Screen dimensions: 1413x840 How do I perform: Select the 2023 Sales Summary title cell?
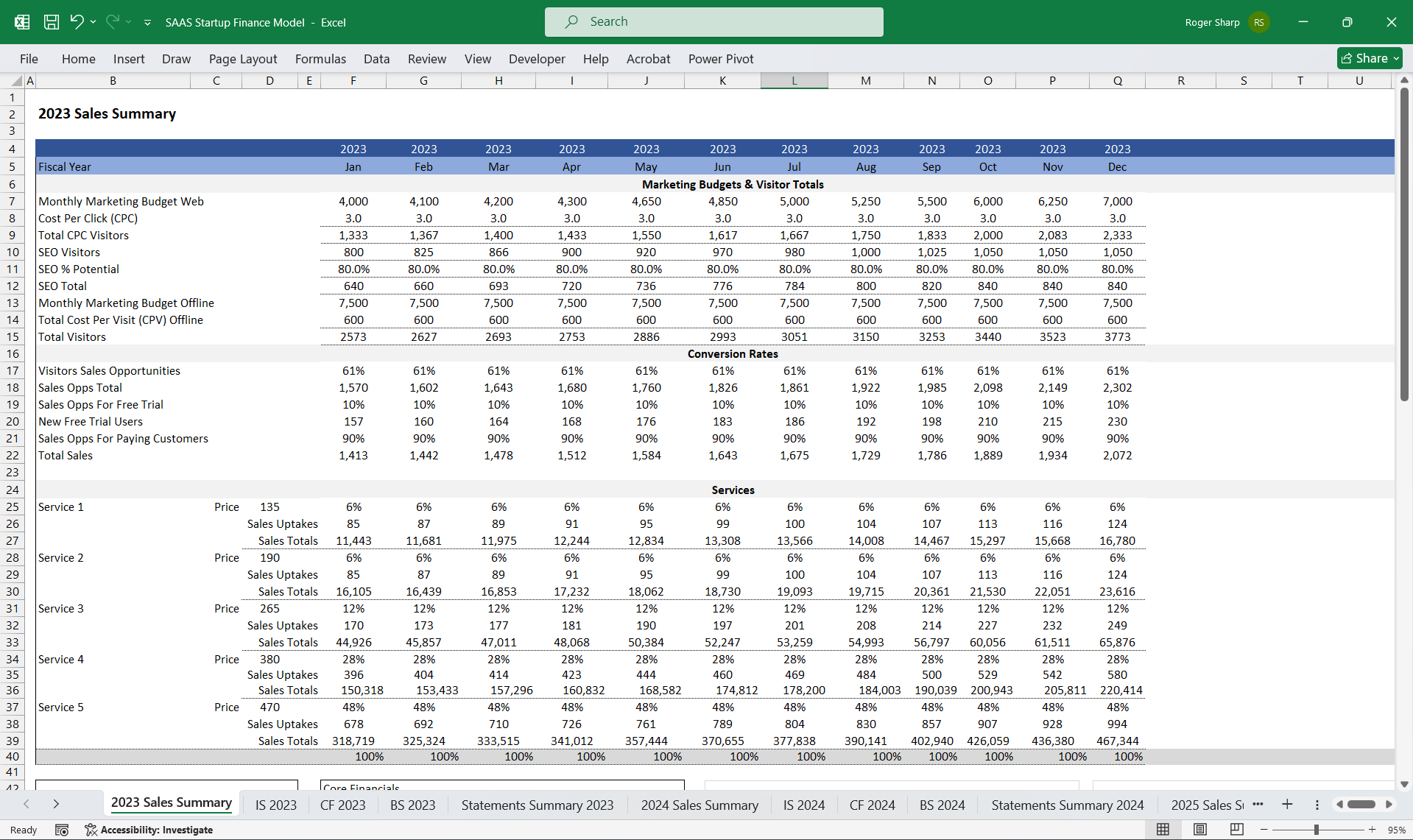107,113
